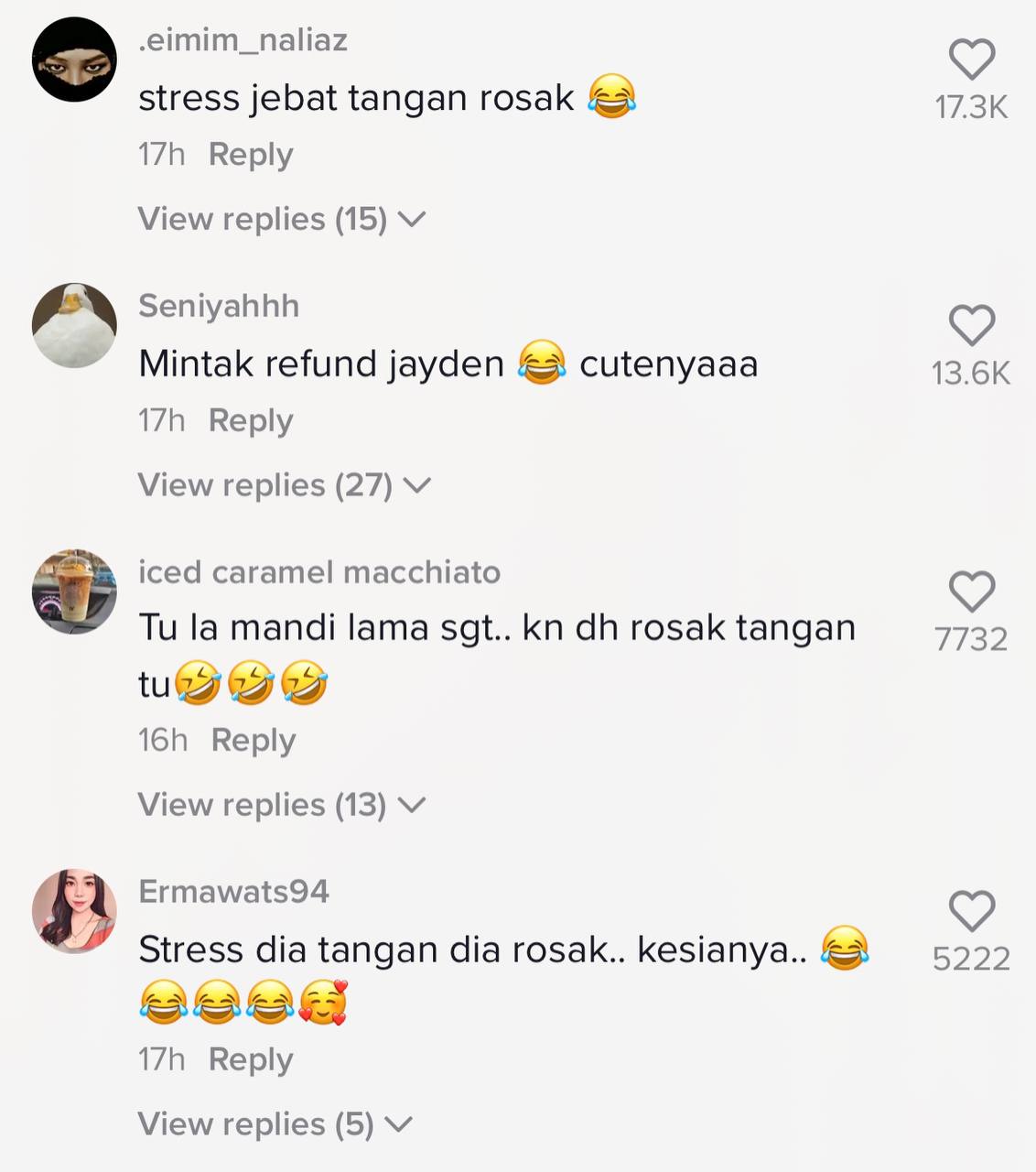1036x1172 pixels.
Task: Expand View replies (27)
Action: pyautogui.click(x=284, y=484)
